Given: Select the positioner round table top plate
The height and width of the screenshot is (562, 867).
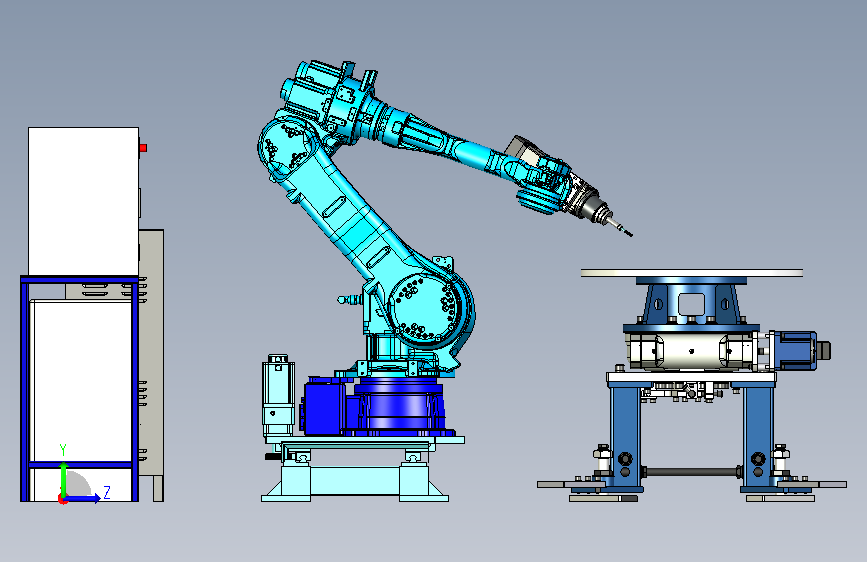Looking at the screenshot, I should [x=692, y=273].
